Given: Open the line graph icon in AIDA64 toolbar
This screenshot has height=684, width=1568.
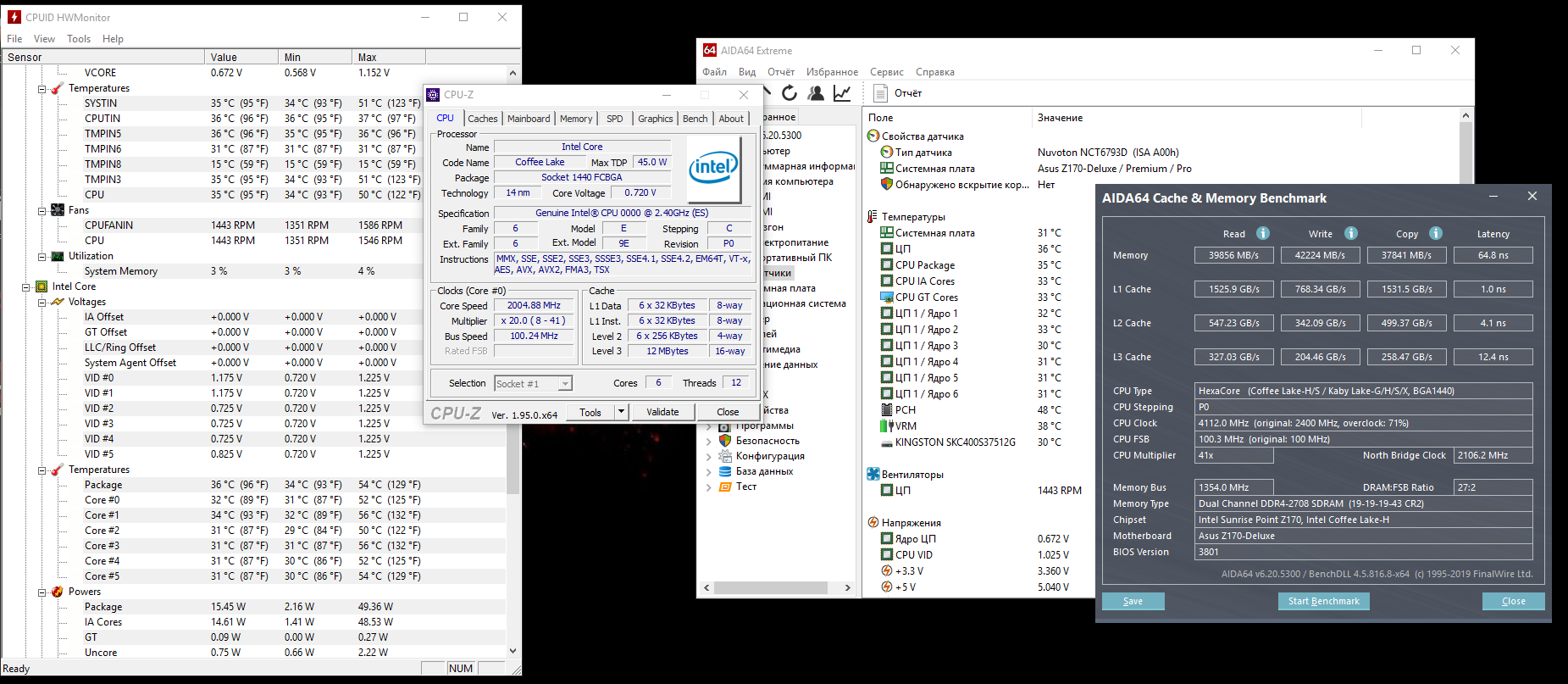Looking at the screenshot, I should (x=842, y=93).
